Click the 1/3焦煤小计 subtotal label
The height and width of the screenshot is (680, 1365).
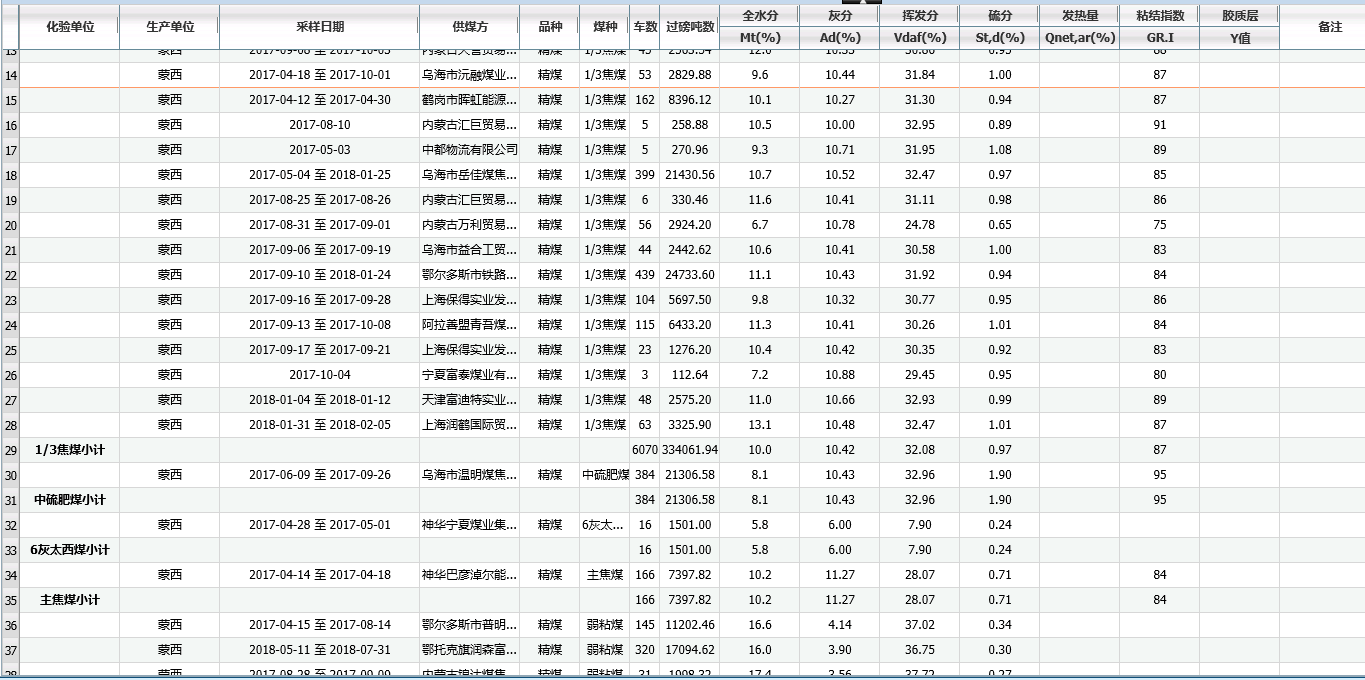tap(70, 450)
